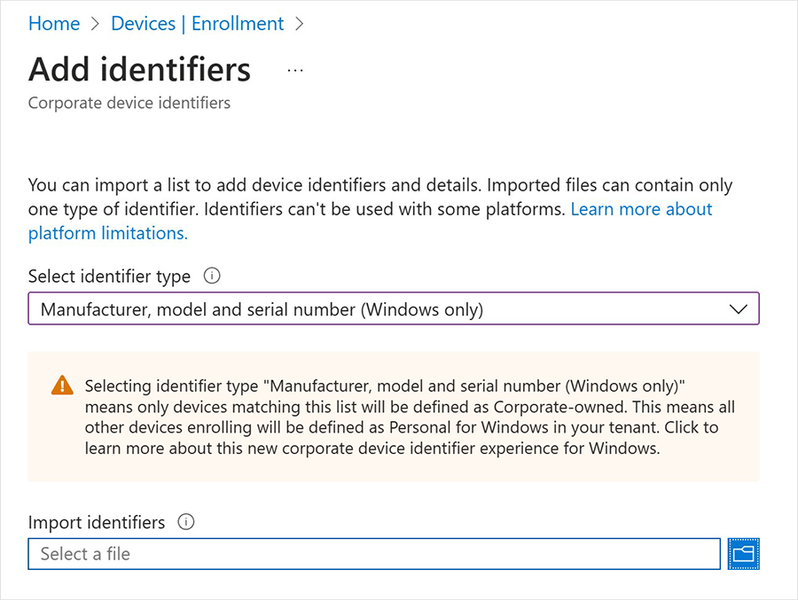
Task: Open Learn more about platform limitations link
Action: pyautogui.click(x=641, y=209)
